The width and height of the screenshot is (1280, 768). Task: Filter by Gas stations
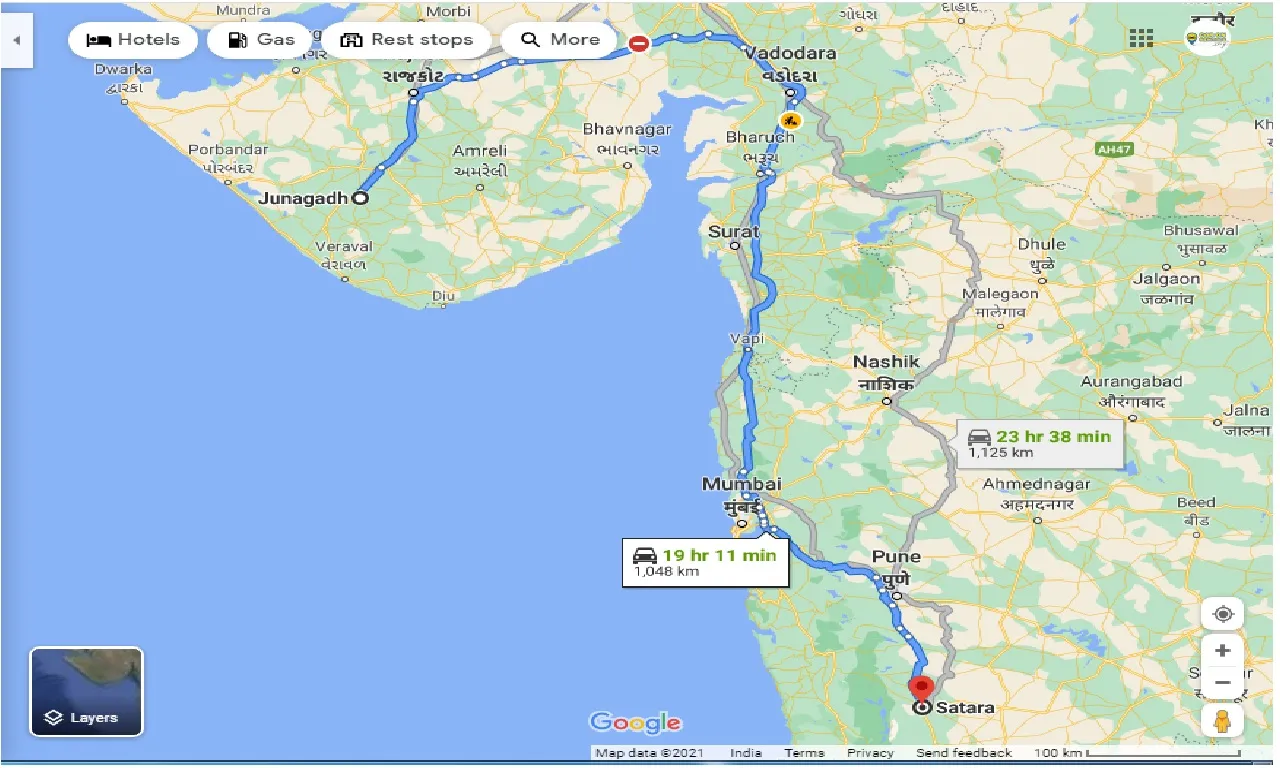coord(260,40)
